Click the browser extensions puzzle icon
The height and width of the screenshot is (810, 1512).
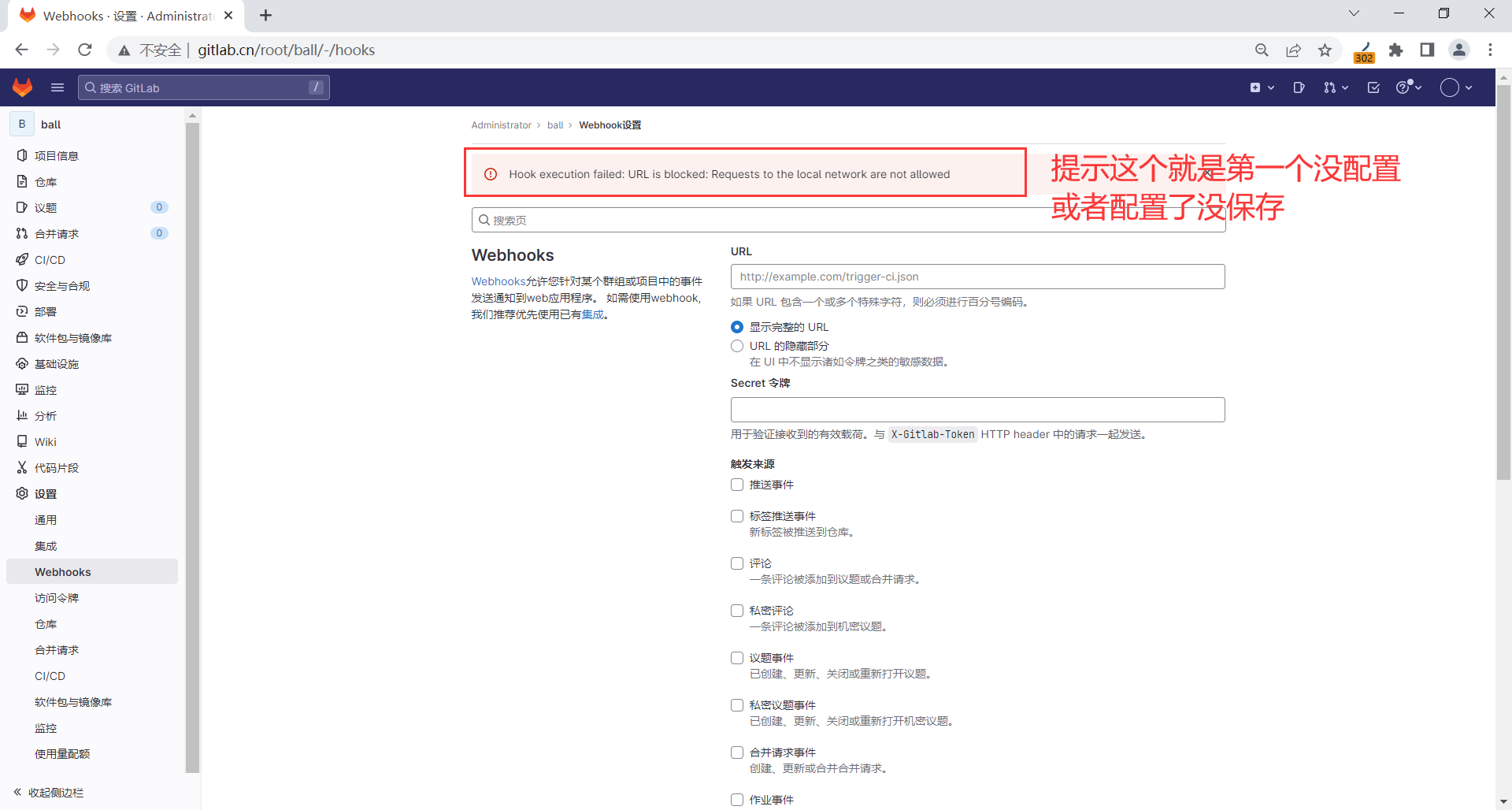point(1396,50)
